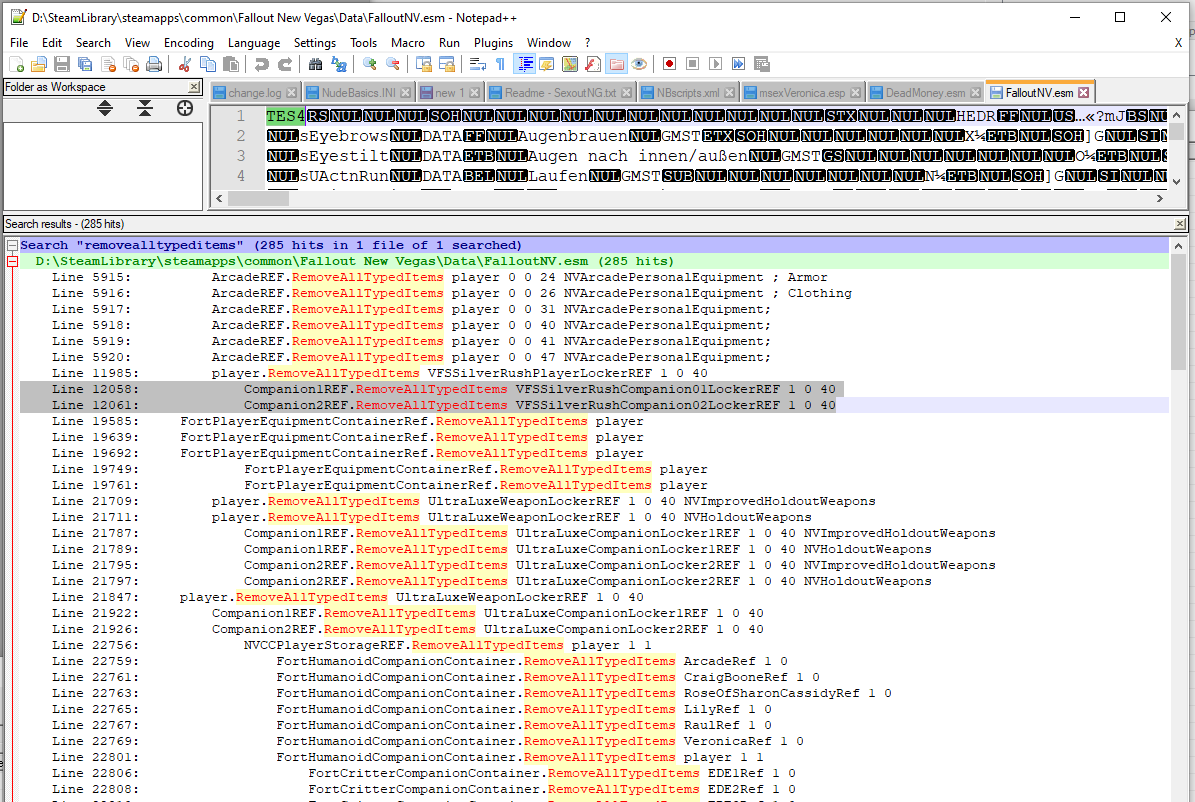Click the Zoom In magnifier icon
The height and width of the screenshot is (802, 1195).
370,64
